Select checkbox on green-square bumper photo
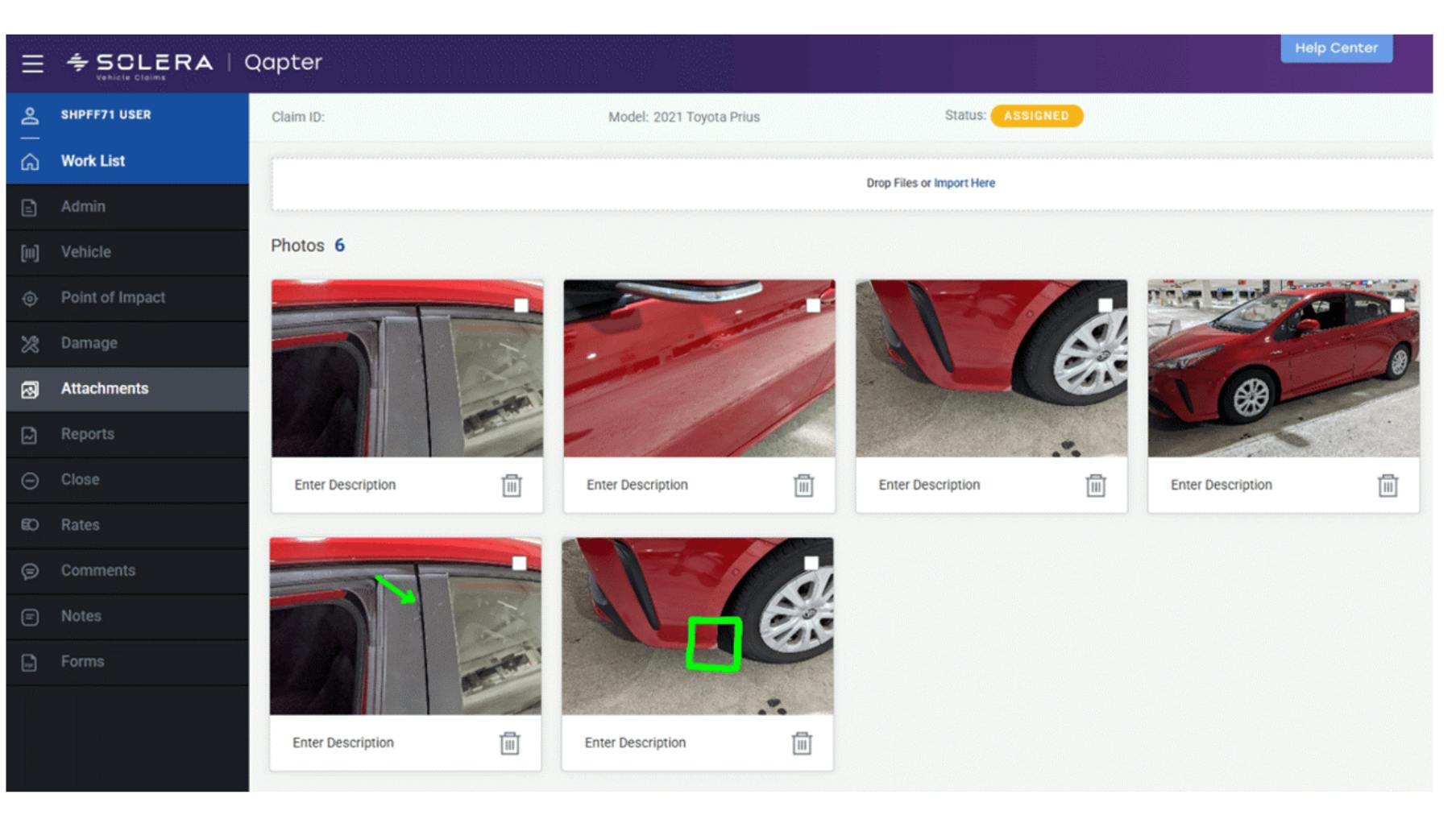1456x819 pixels. click(x=811, y=564)
